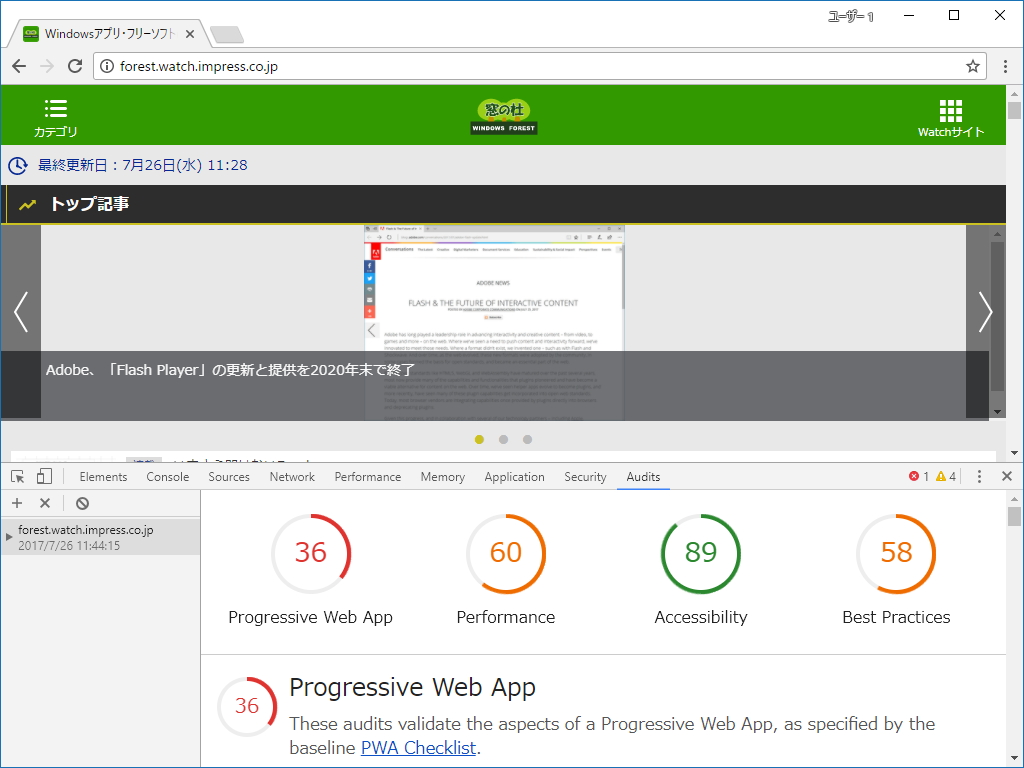Clear all audits with the block icon
The image size is (1024, 768).
(82, 503)
